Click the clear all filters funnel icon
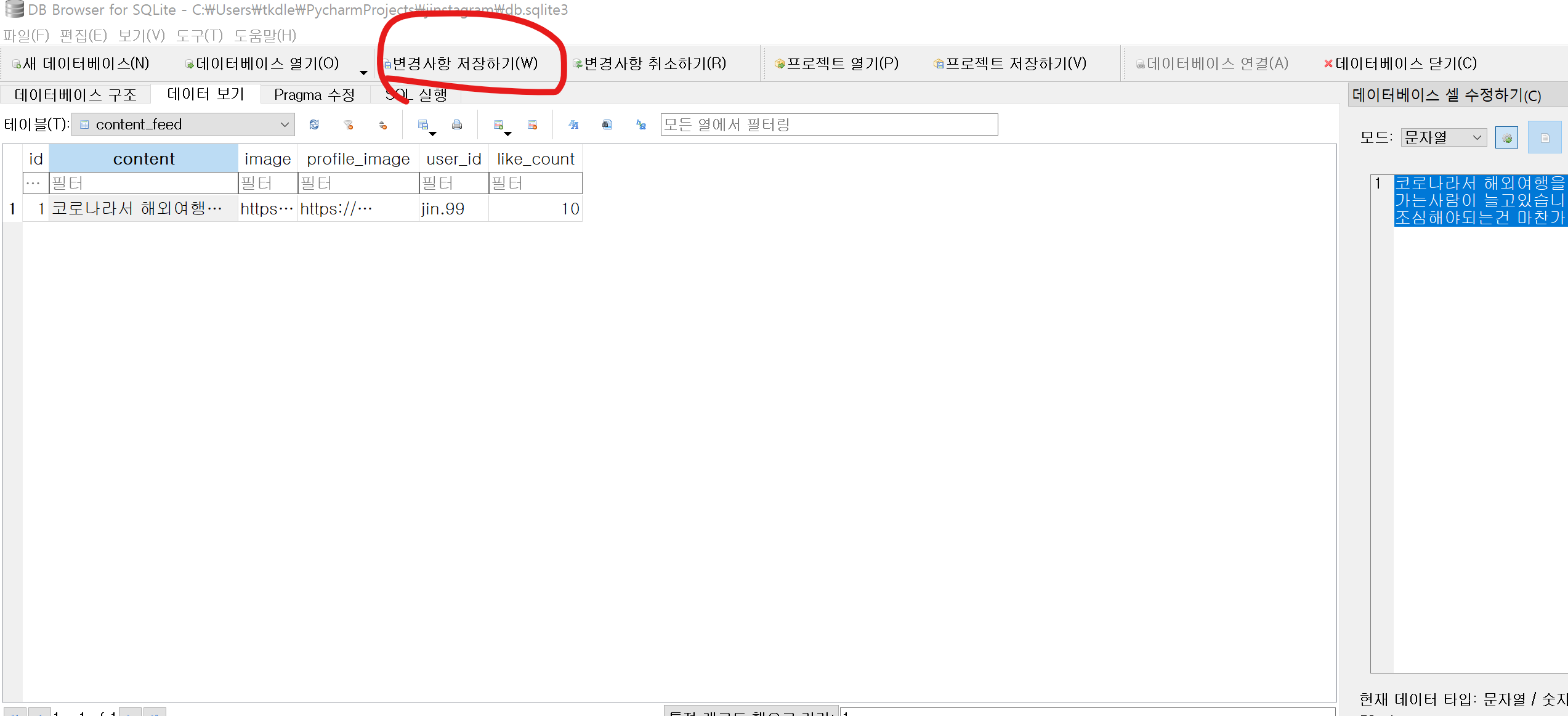Screen dimensions: 1568x716 pos(349,124)
